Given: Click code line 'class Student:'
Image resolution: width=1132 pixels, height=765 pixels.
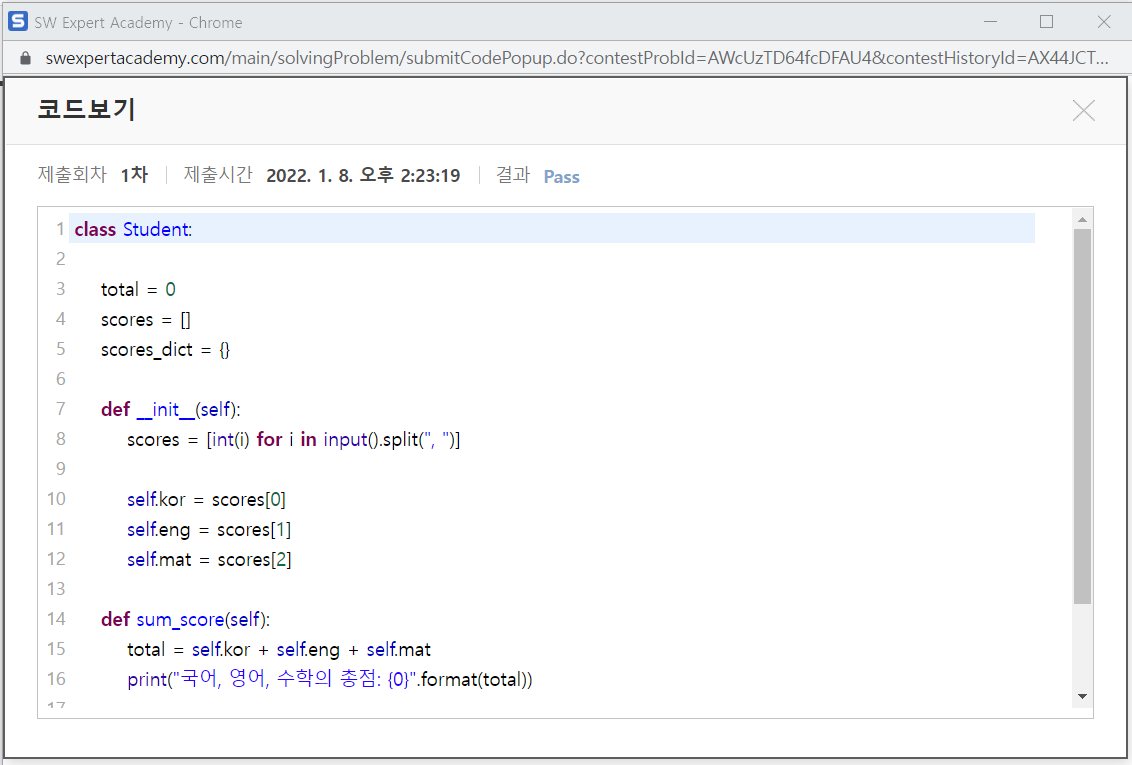Looking at the screenshot, I should pos(133,229).
